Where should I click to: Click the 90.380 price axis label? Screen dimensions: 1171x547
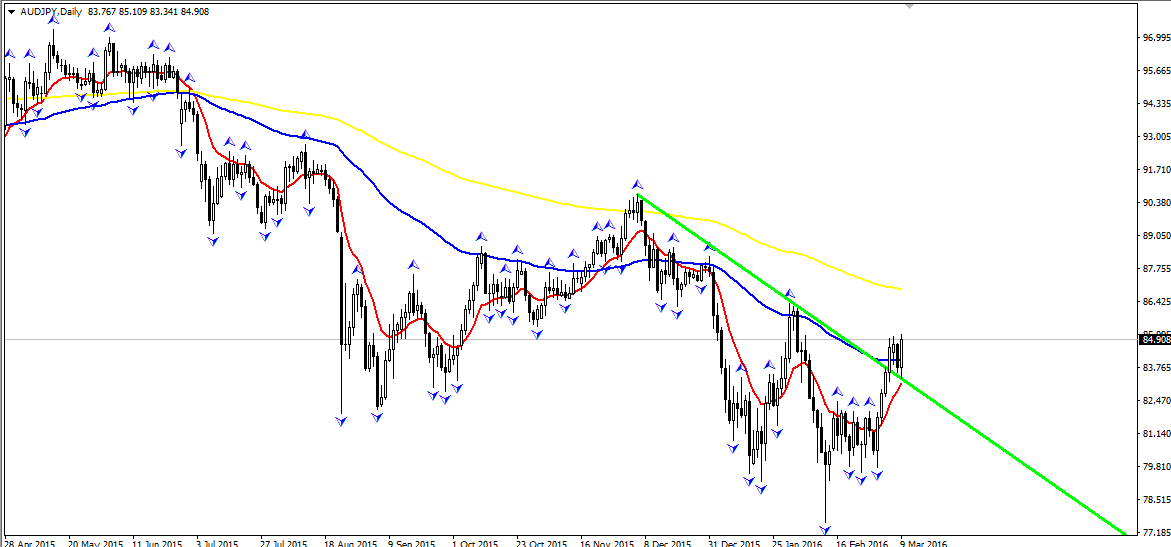point(1155,203)
